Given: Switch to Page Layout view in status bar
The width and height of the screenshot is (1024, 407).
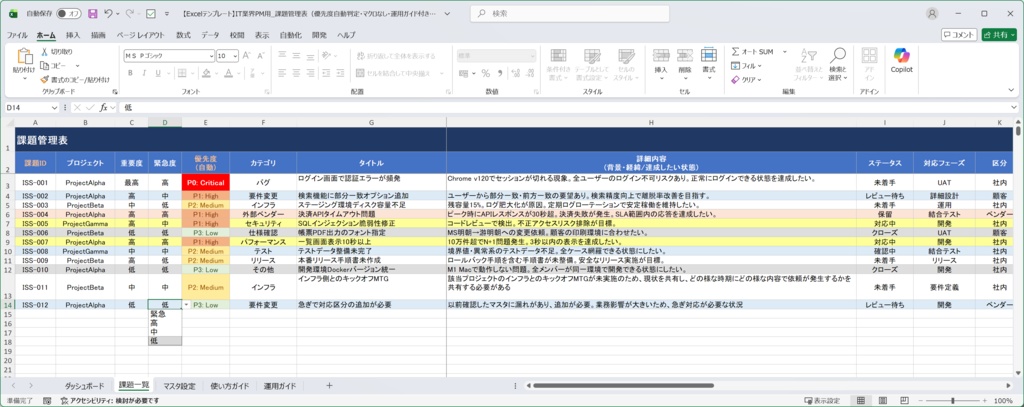Looking at the screenshot, I should (883, 400).
